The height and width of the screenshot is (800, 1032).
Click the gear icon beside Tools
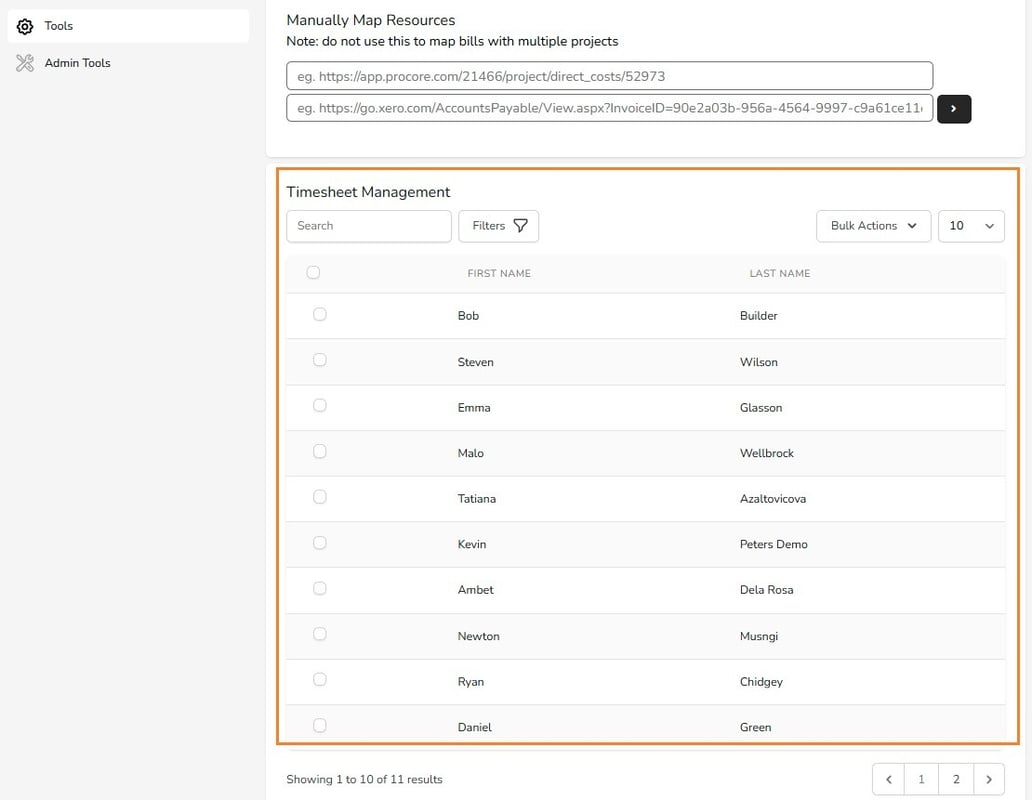tap(24, 26)
